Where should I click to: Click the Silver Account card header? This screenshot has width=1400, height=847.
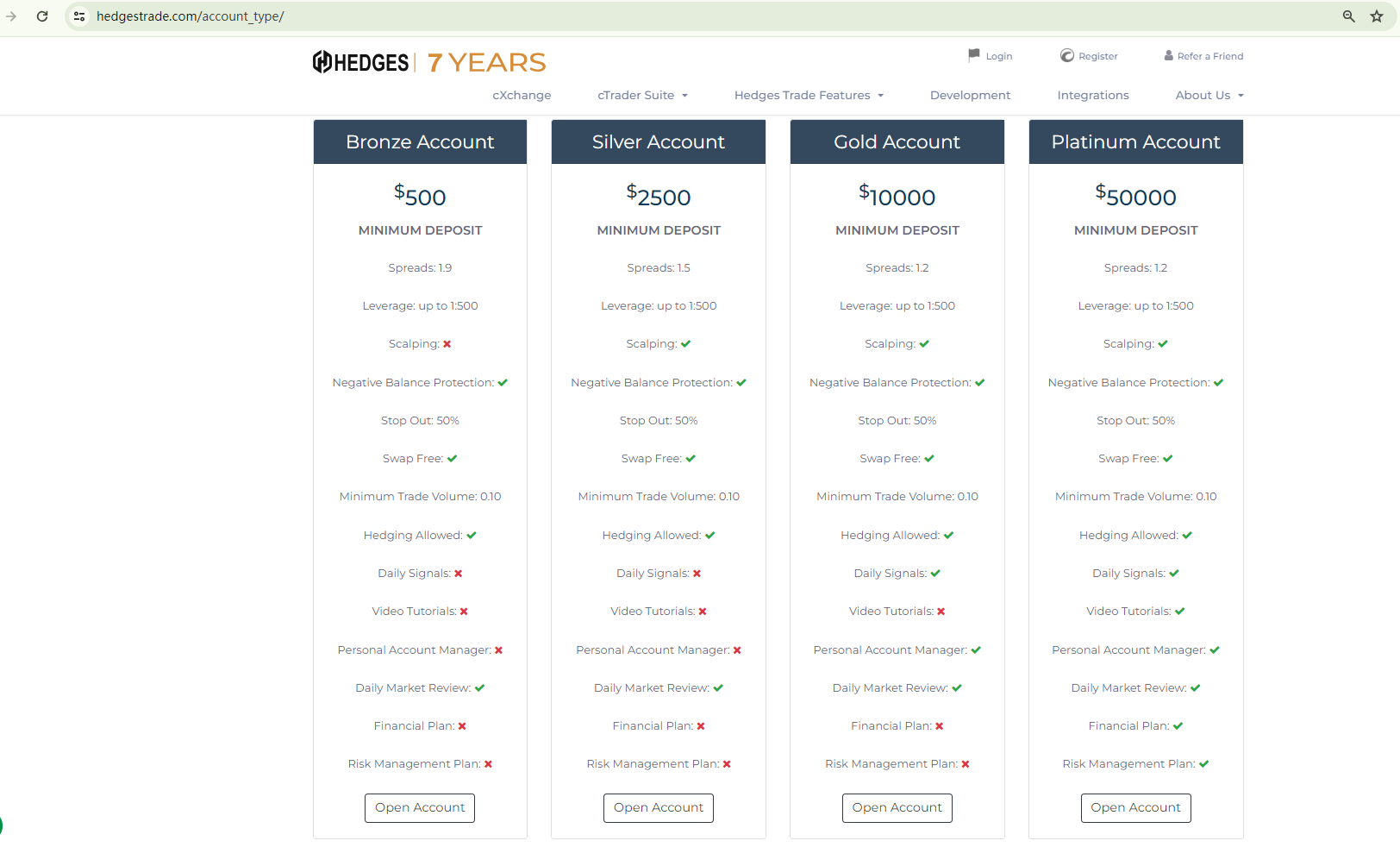click(x=659, y=142)
